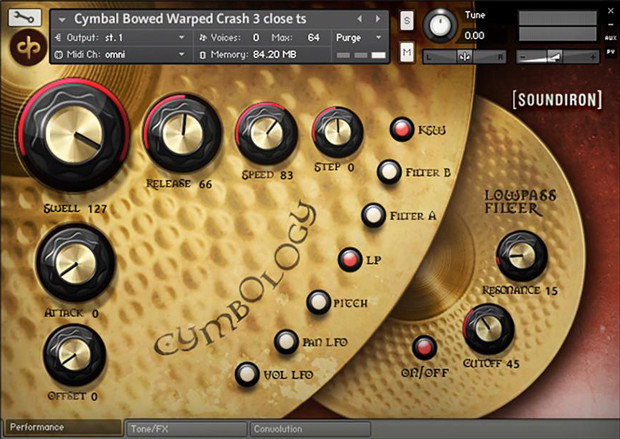This screenshot has width=620, height=439.
Task: Click the memory icon beside Memory label
Action: coord(203,55)
